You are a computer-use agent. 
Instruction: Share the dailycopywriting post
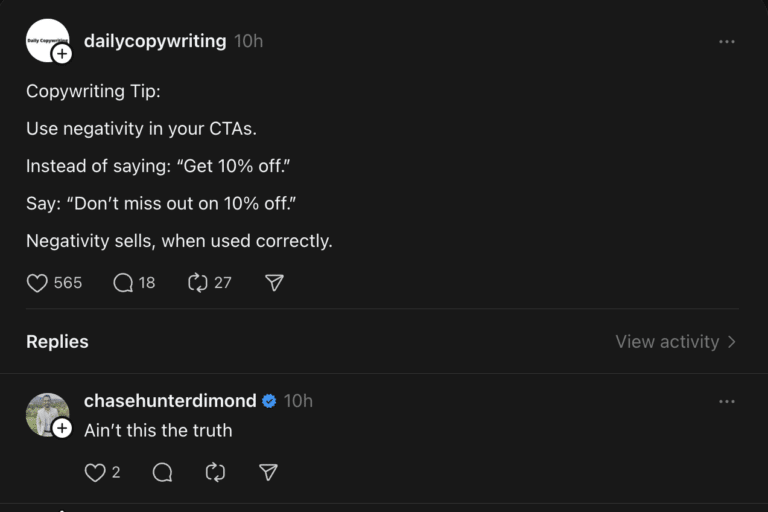pos(275,283)
